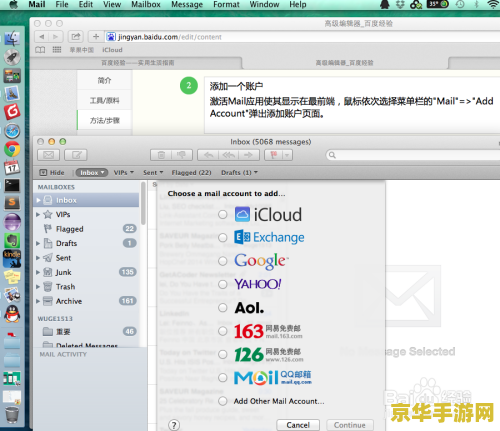Open Finder from the Dock

tap(12, 39)
